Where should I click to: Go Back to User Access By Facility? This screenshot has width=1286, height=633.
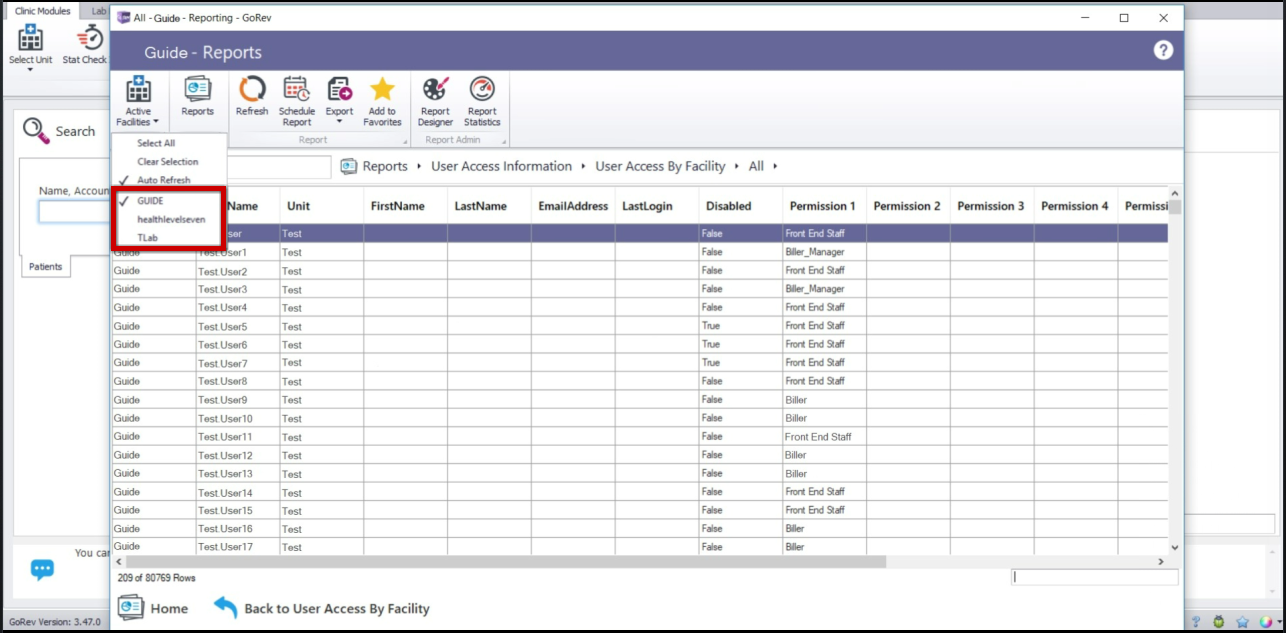(322, 608)
